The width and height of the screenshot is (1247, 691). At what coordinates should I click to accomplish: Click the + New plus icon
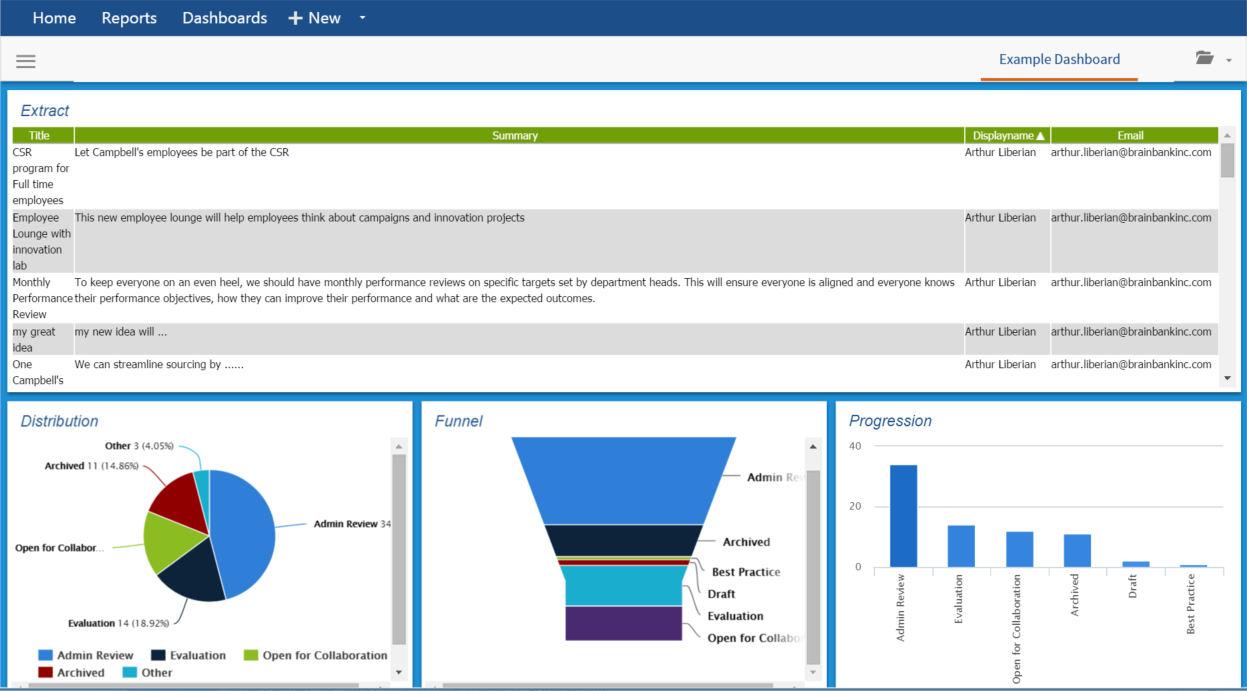pos(294,17)
